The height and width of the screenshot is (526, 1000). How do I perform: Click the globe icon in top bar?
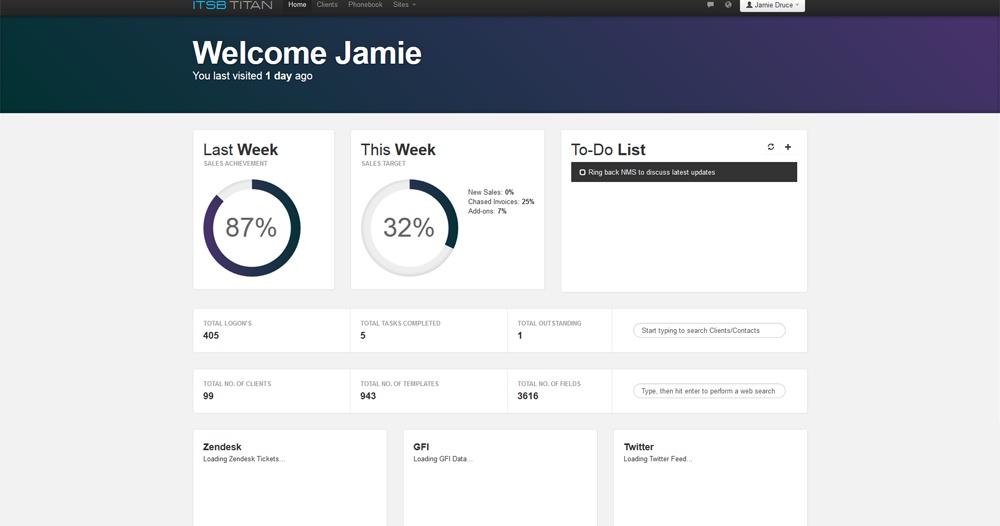728,5
